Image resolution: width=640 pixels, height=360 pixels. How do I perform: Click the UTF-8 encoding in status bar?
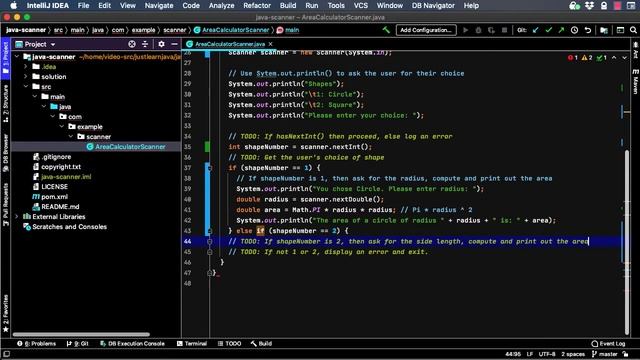tap(547, 354)
